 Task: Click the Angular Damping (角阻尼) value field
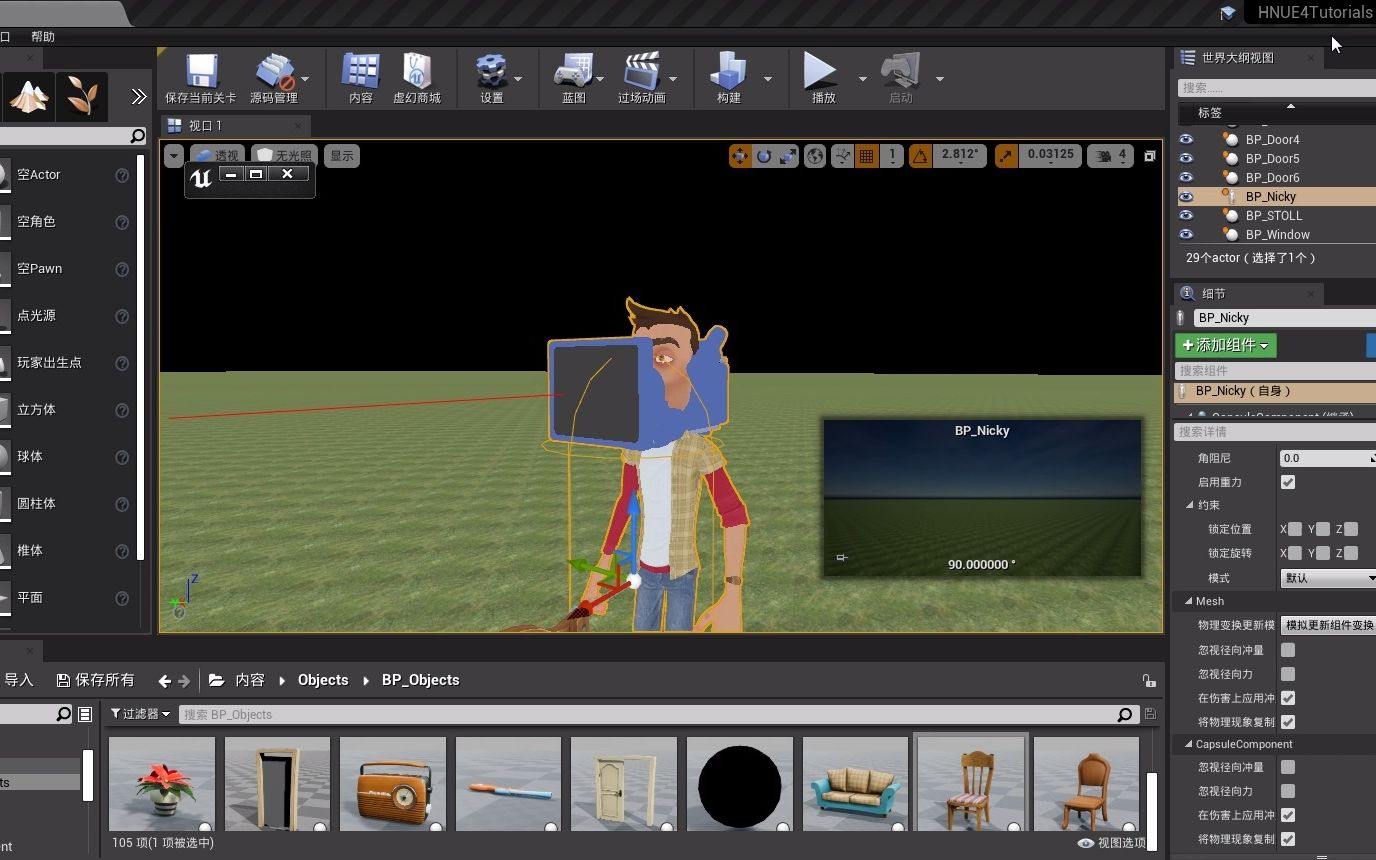click(1328, 458)
